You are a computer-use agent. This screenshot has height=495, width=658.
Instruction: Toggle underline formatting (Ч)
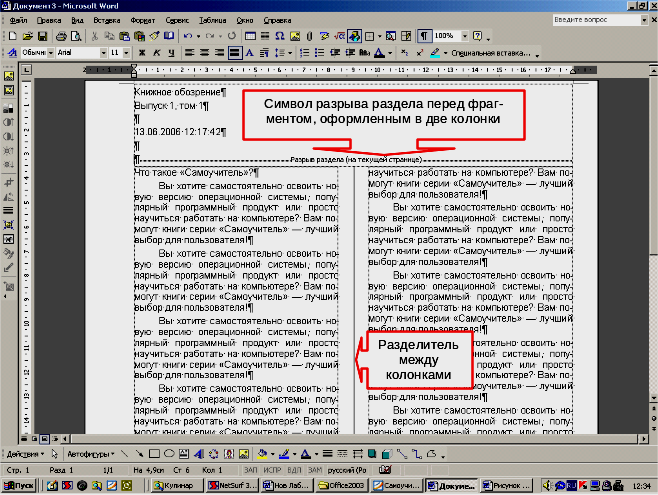pos(171,53)
